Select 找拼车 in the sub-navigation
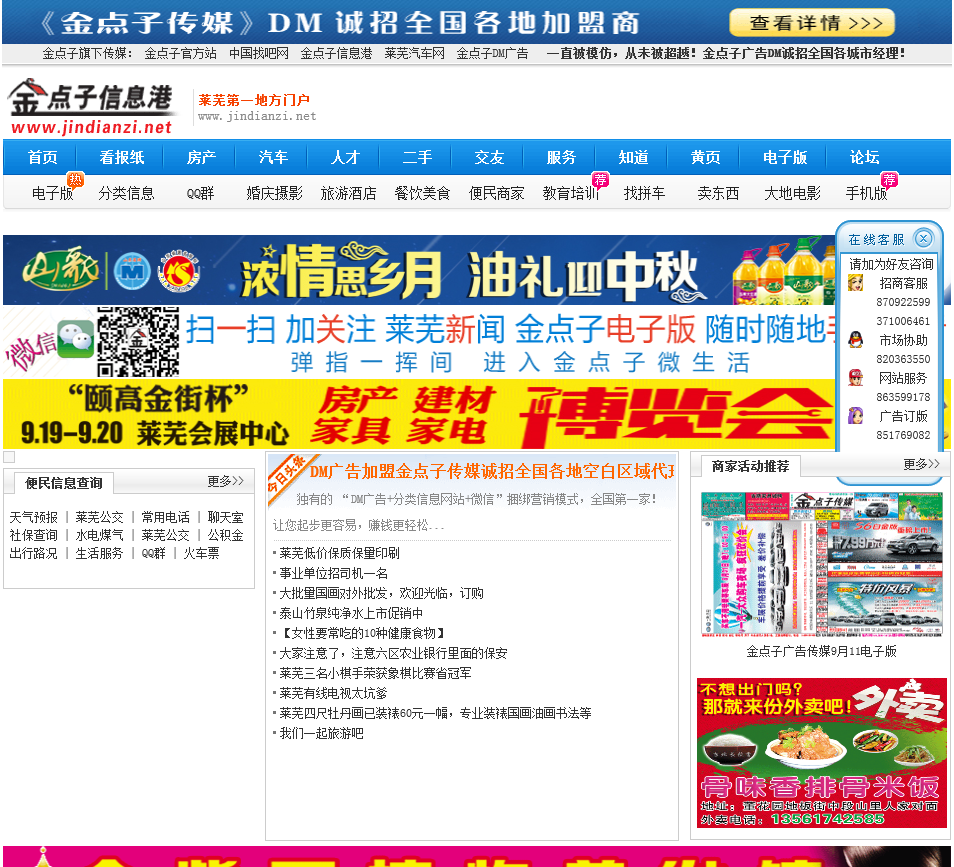954x867 pixels. (644, 193)
